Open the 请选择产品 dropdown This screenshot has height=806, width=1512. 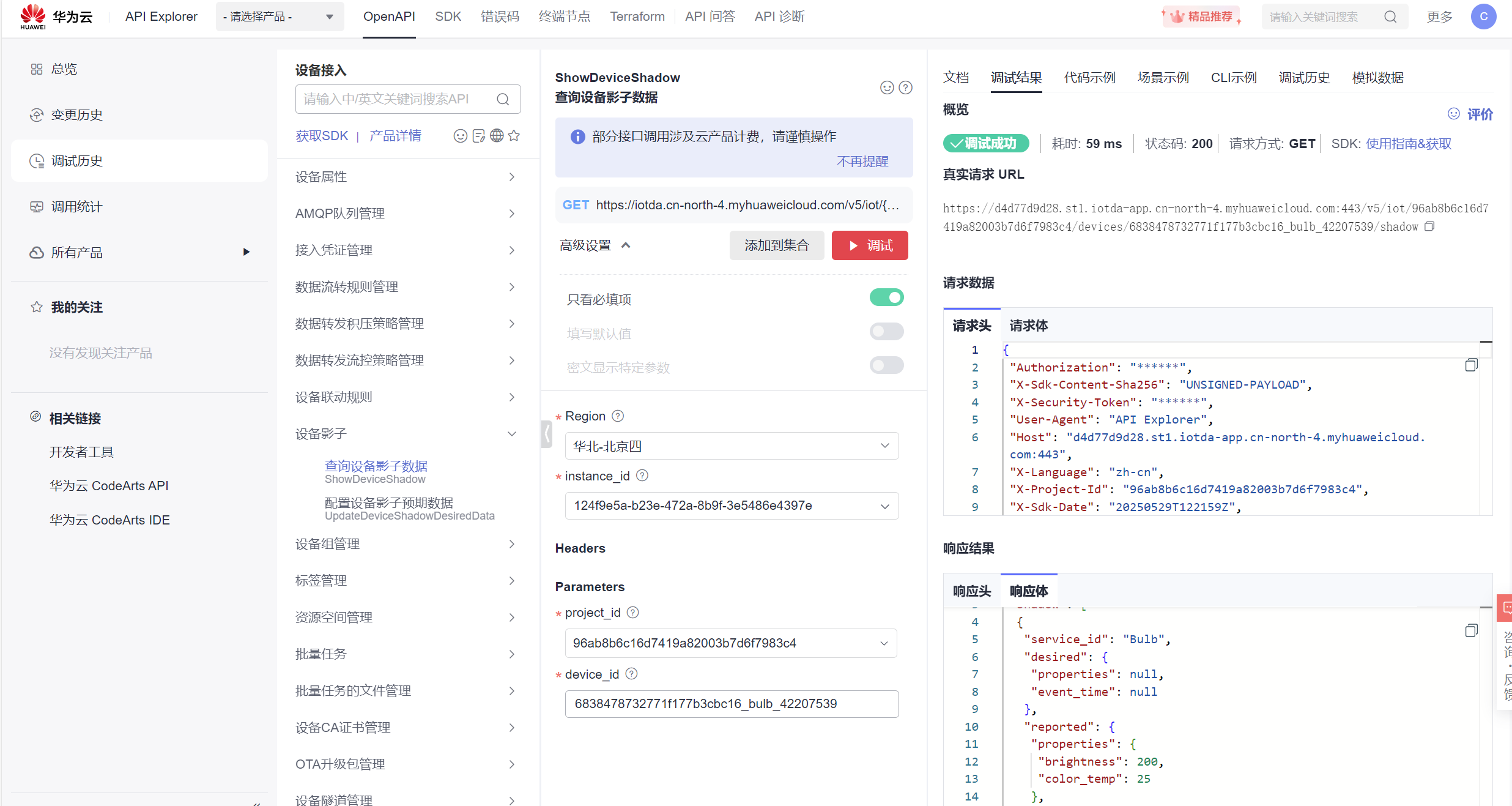click(x=280, y=17)
